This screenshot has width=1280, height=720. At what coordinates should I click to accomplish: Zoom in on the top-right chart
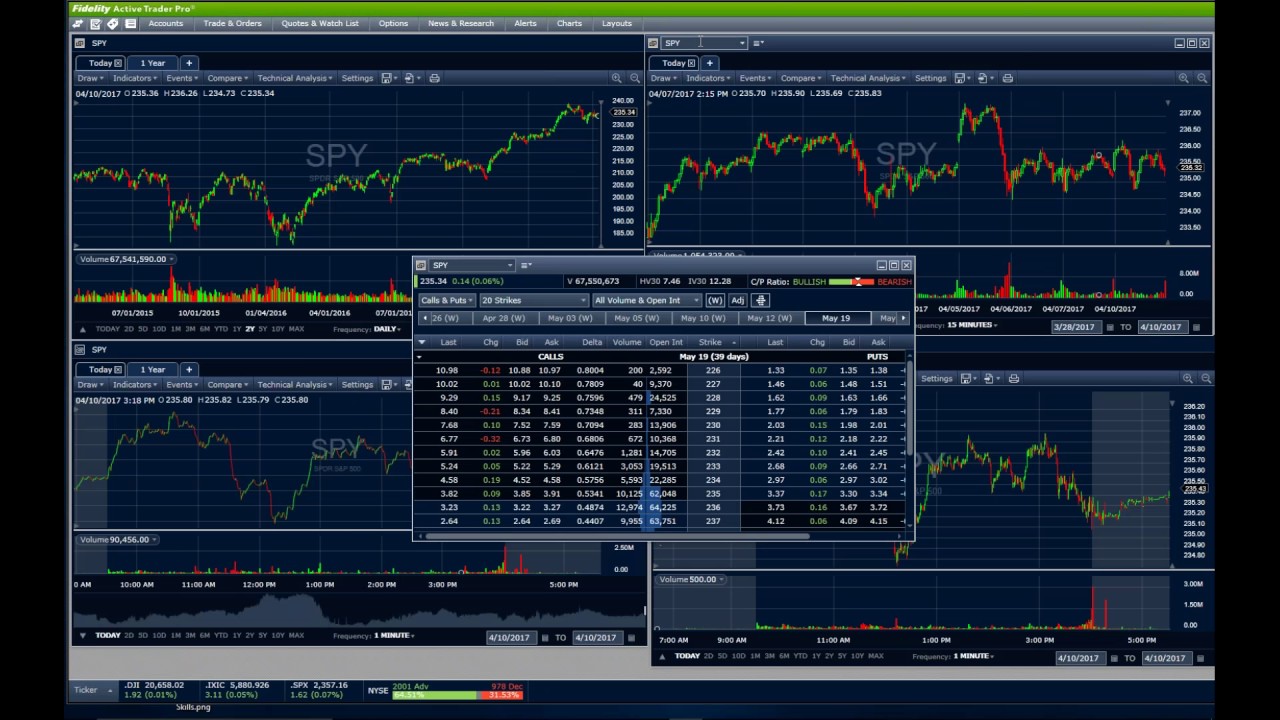[x=1184, y=78]
